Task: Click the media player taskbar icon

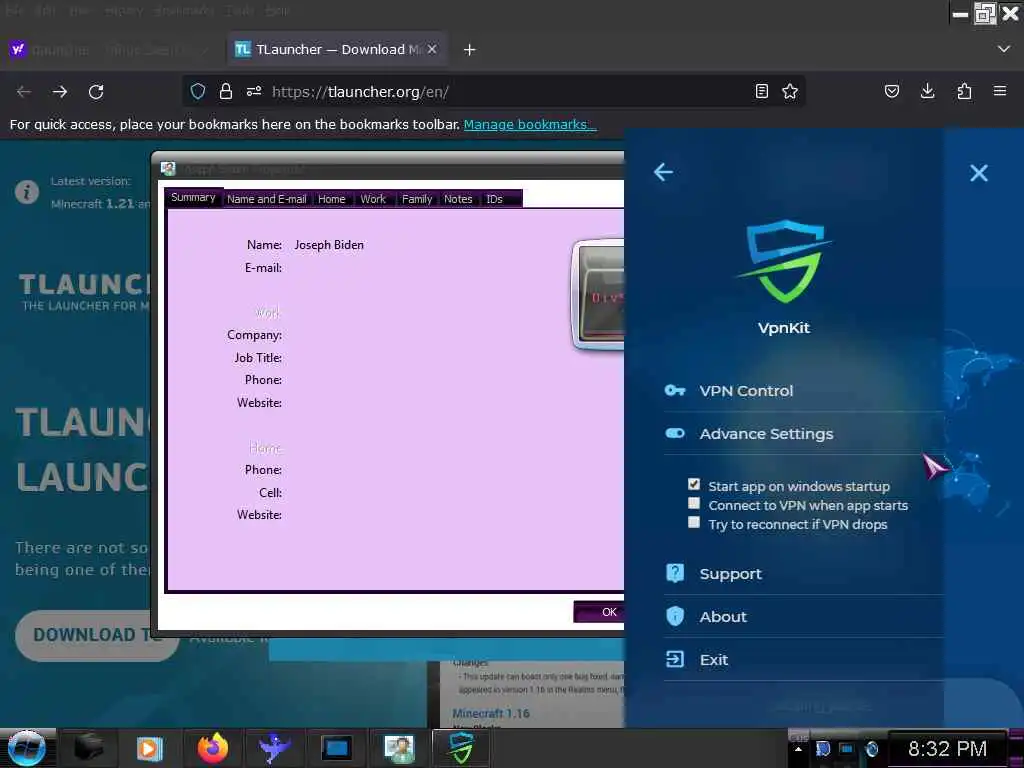Action: [x=149, y=748]
